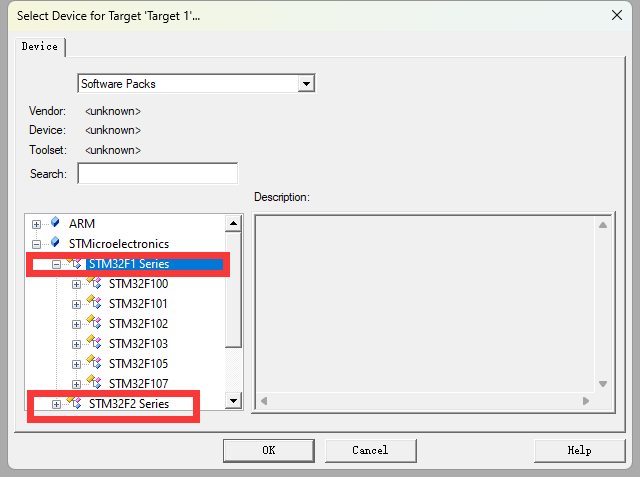Click the STM32F101 device group icon
Viewport: 640px width, 477px height.
click(94, 303)
